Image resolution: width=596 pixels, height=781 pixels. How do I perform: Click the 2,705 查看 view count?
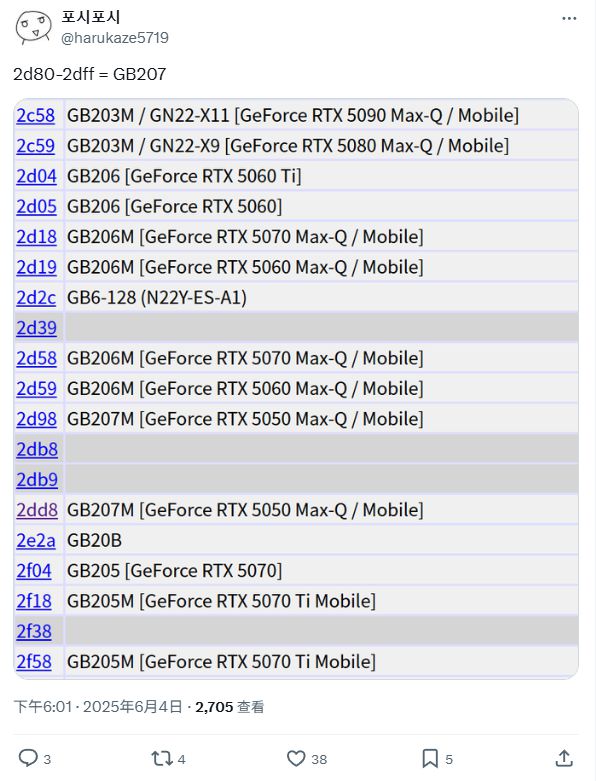[230, 707]
